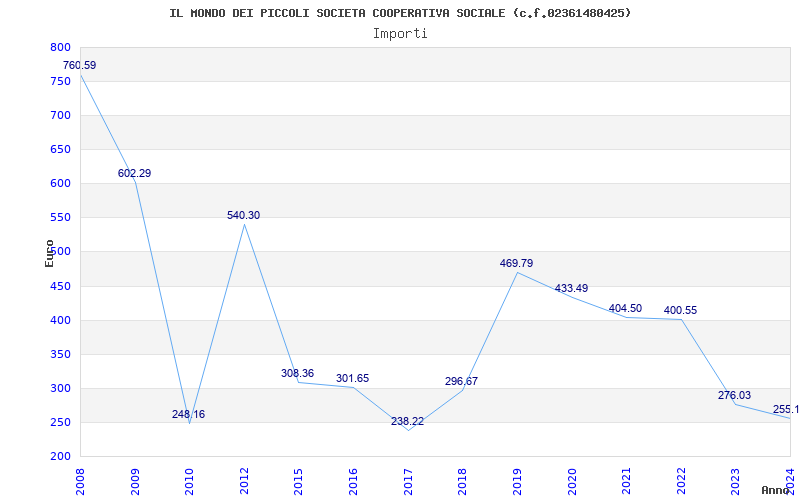
Task: Select the 469.79 data label
Action: [x=516, y=263]
